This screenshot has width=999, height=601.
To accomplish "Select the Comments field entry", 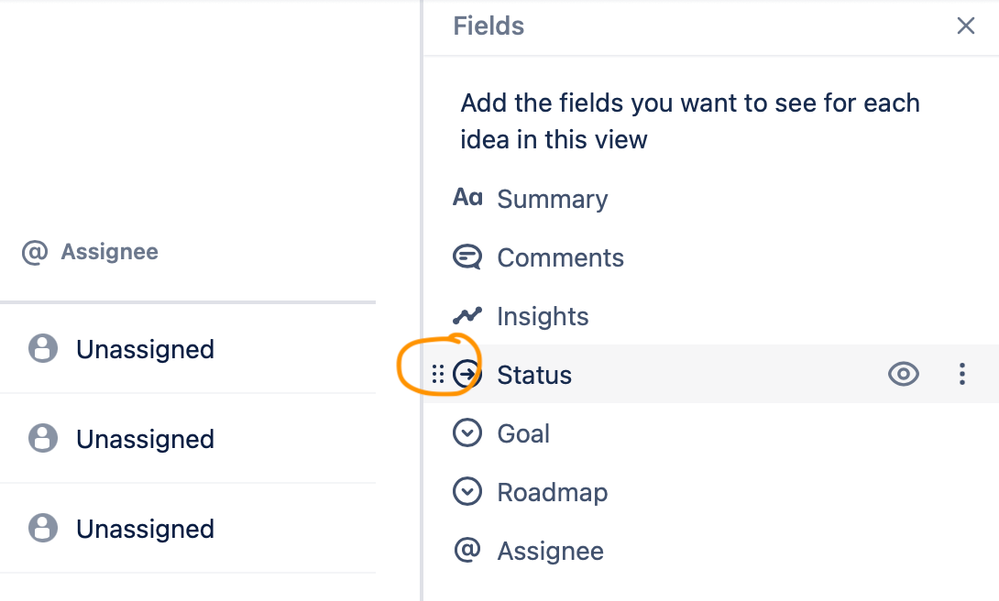I will coord(560,258).
